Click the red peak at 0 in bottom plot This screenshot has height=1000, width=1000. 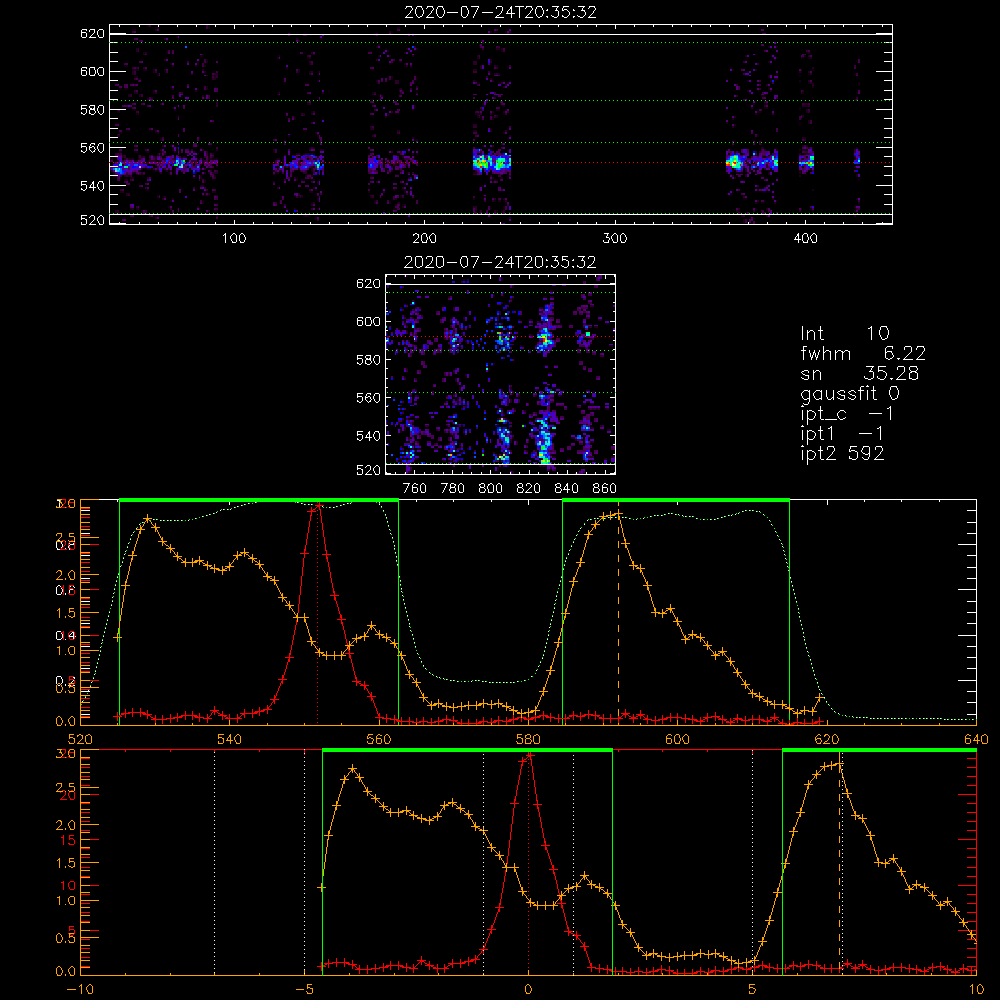[528, 756]
